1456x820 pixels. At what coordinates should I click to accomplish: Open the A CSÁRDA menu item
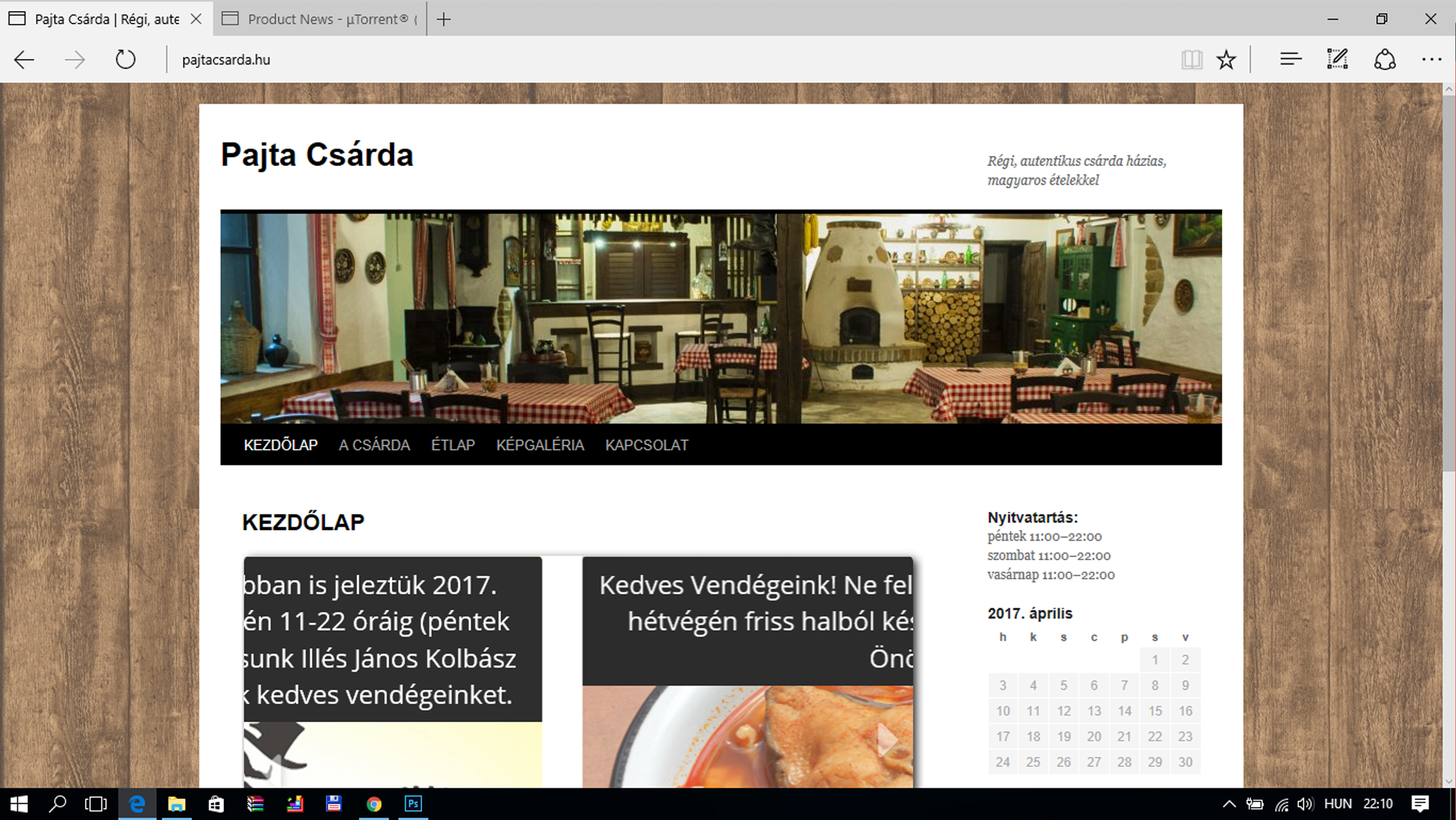coord(374,445)
